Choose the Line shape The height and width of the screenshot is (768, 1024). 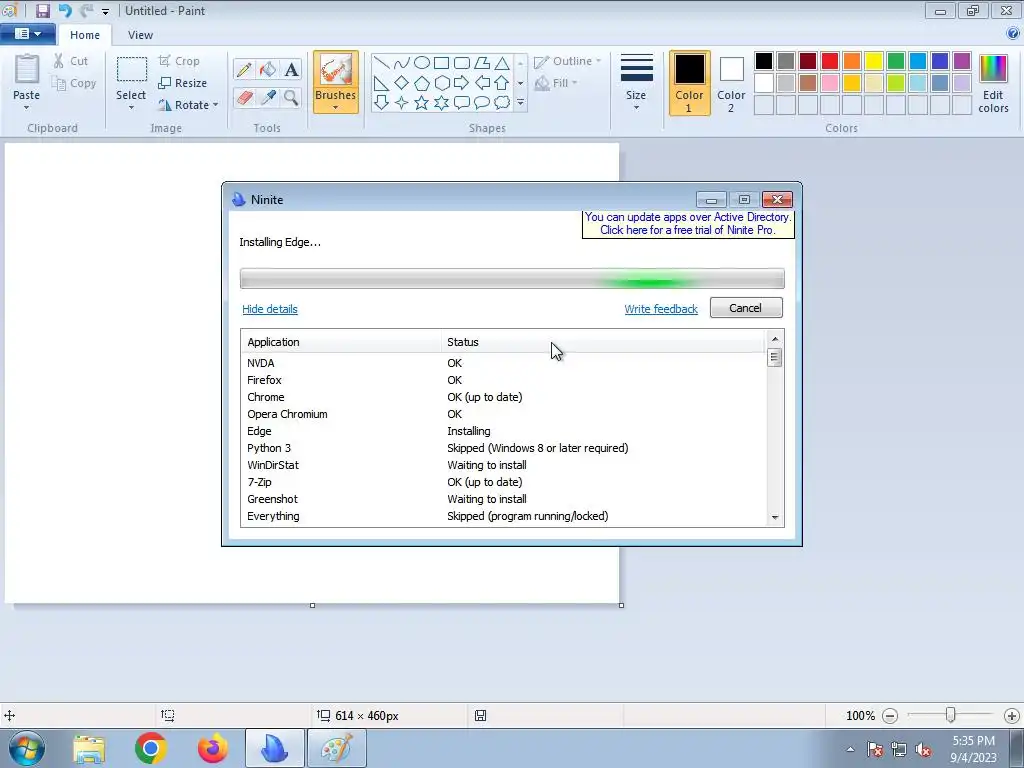[381, 63]
